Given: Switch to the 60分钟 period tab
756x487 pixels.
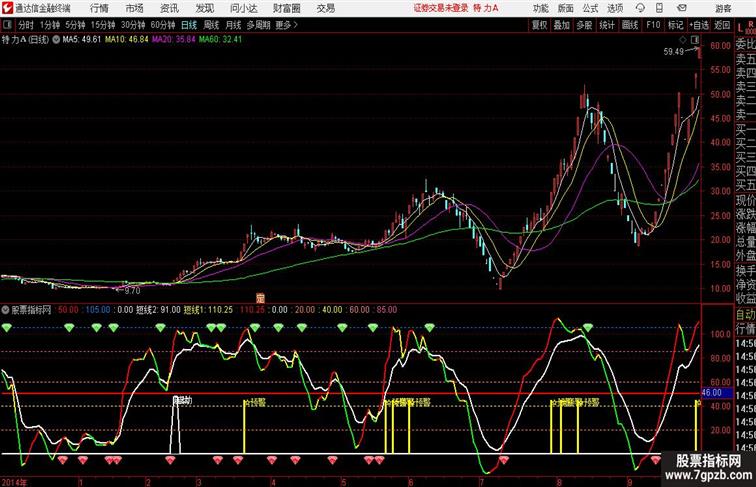Looking at the screenshot, I should (163, 25).
